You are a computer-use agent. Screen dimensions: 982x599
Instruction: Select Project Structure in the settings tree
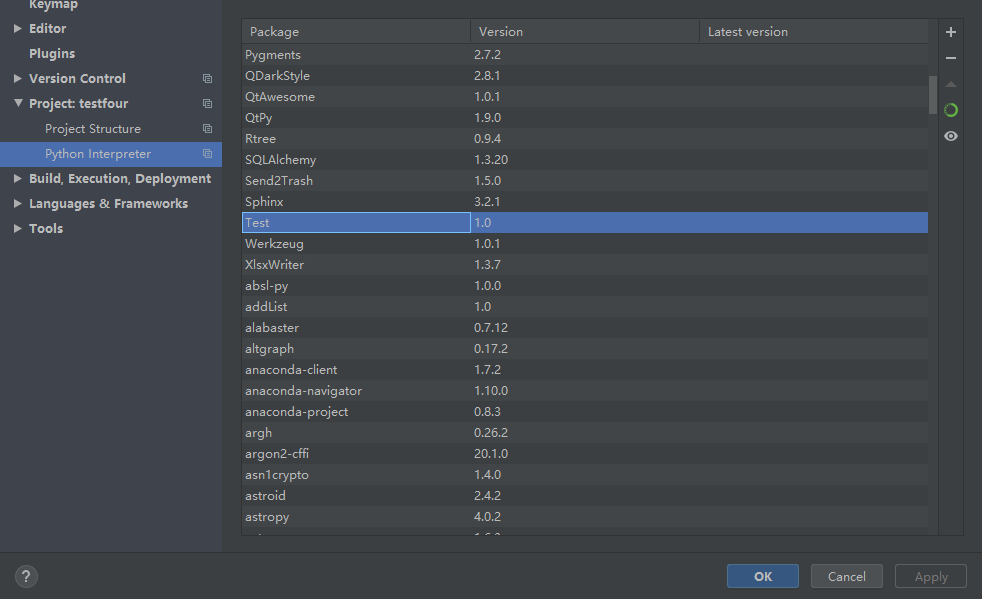pos(93,129)
